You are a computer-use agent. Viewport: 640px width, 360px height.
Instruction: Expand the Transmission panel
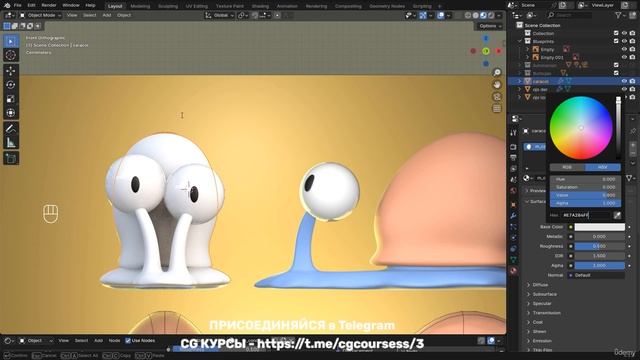546,313
